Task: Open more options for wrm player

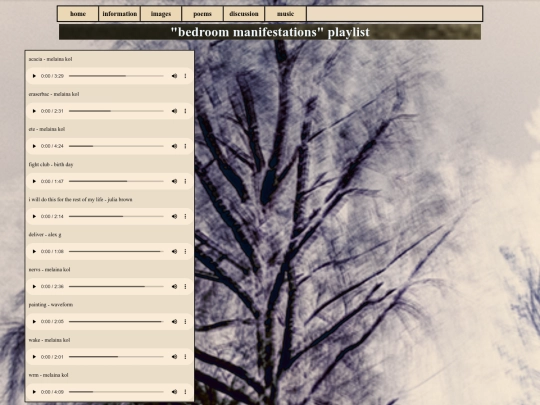Action: 185,392
